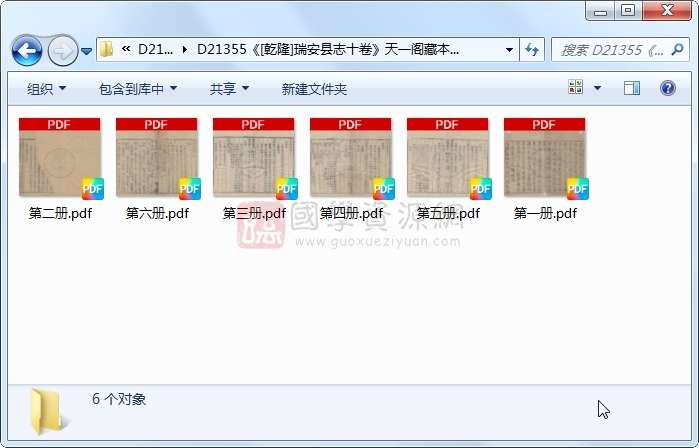Viewport: 699px width, 448px height.
Task: Close the Explorer window
Action: [x=667, y=10]
